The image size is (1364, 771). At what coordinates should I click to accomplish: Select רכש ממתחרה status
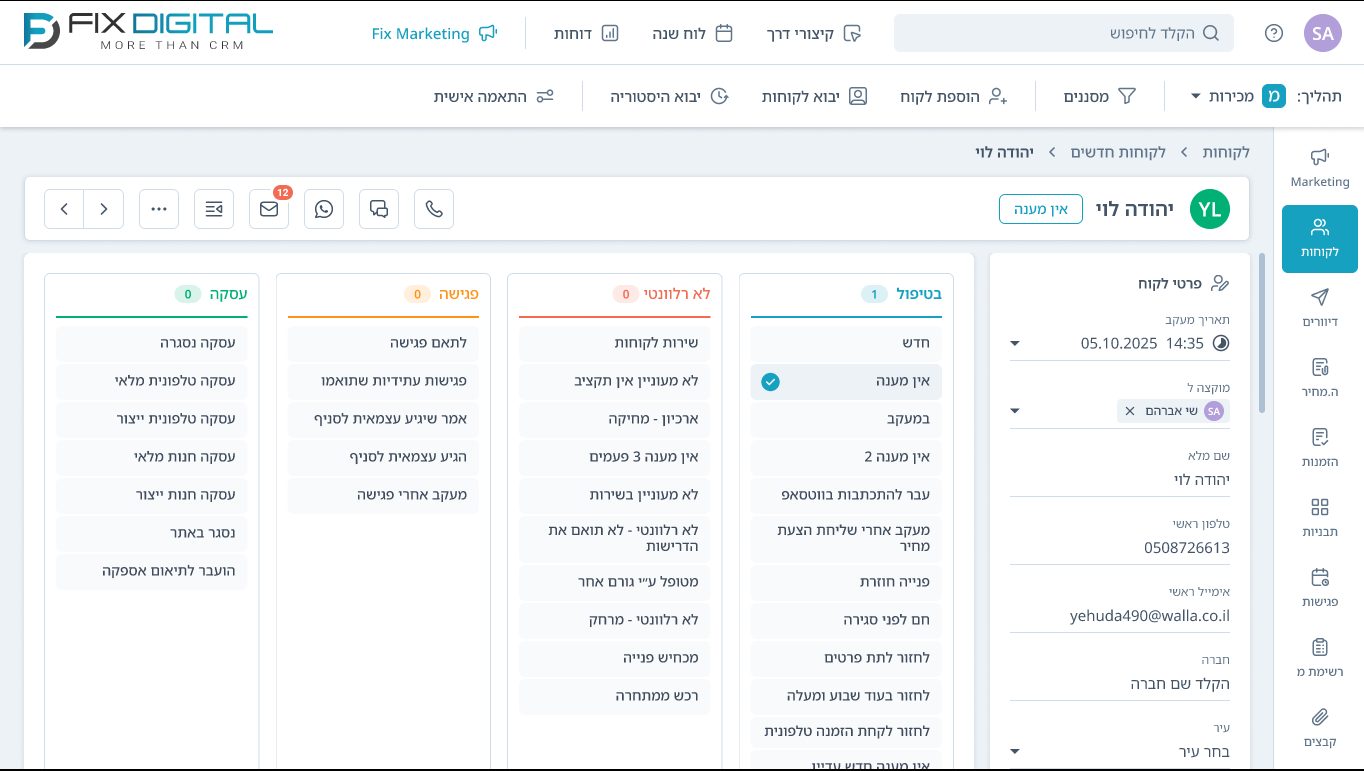[x=615, y=696]
